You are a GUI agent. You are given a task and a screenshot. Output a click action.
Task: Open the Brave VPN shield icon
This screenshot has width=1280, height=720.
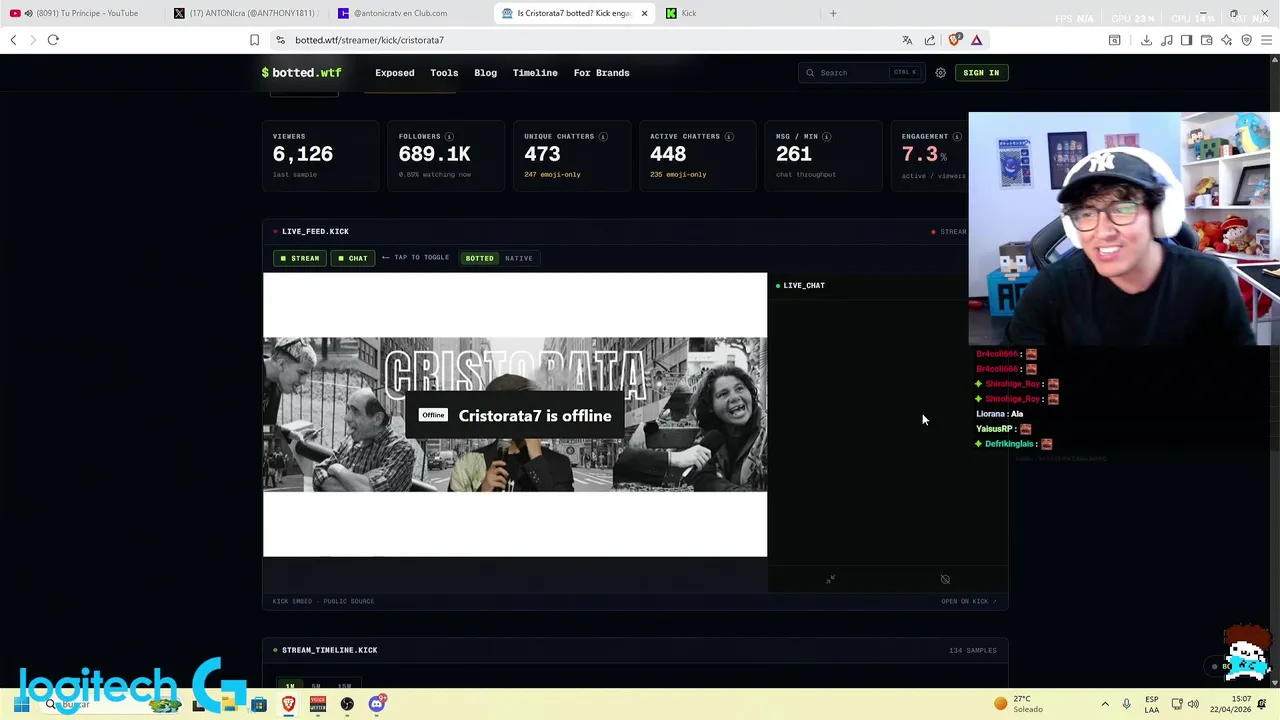point(1246,40)
